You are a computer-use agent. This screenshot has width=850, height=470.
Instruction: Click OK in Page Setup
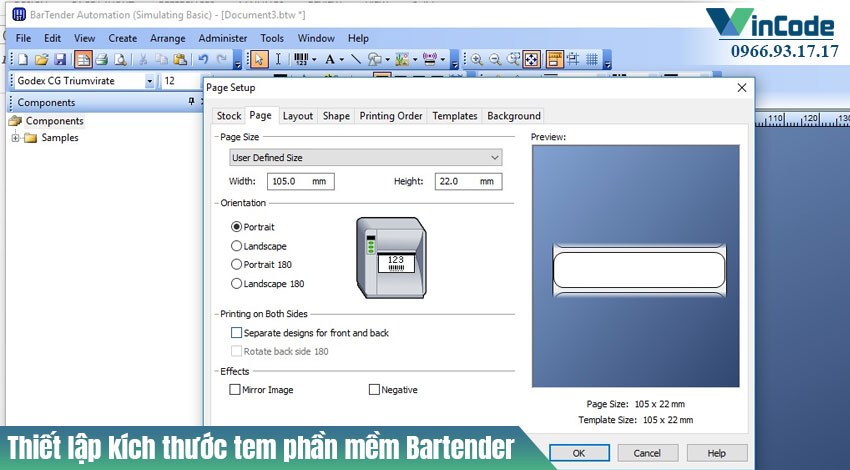coord(579,453)
